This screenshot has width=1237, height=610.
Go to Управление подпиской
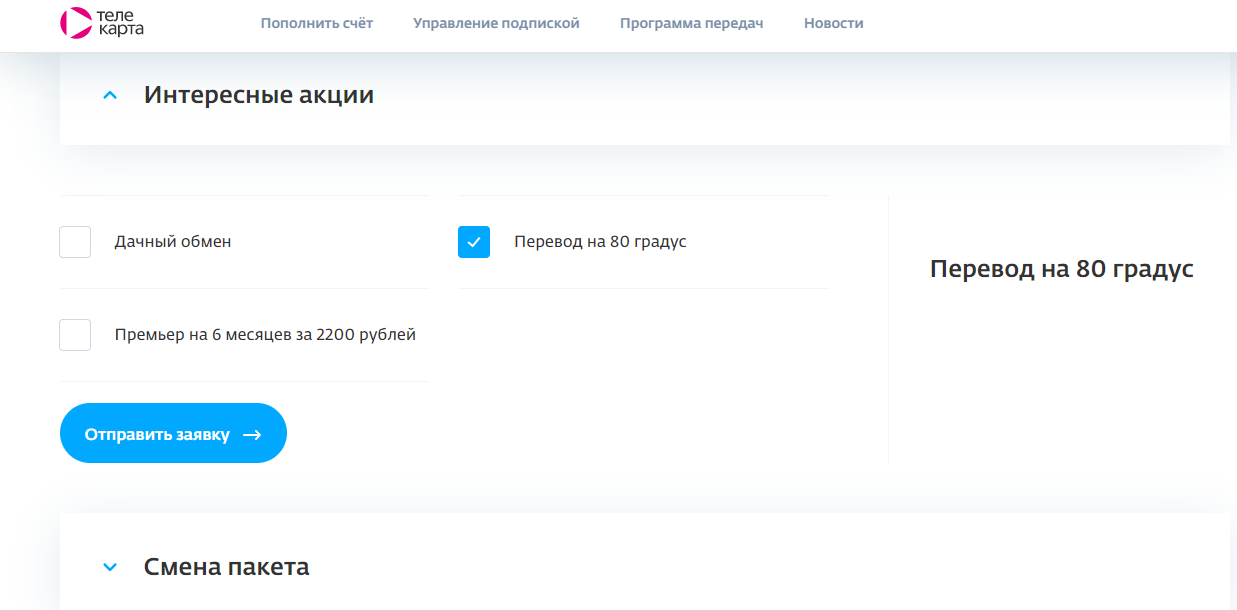point(496,23)
